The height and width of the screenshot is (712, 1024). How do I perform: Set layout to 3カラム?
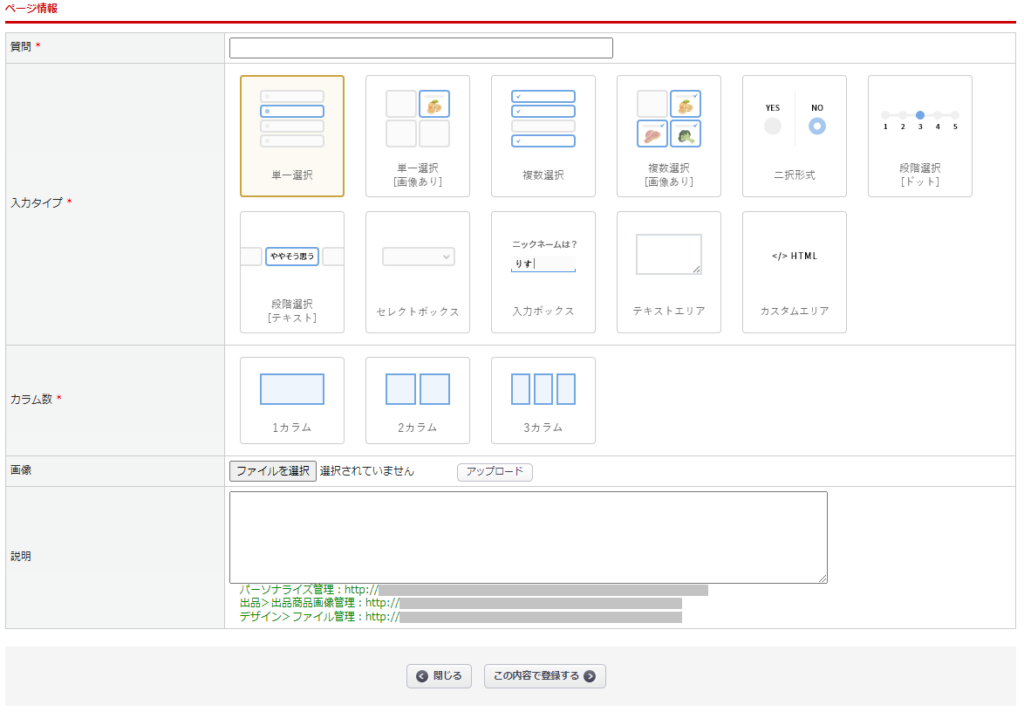[x=543, y=400]
